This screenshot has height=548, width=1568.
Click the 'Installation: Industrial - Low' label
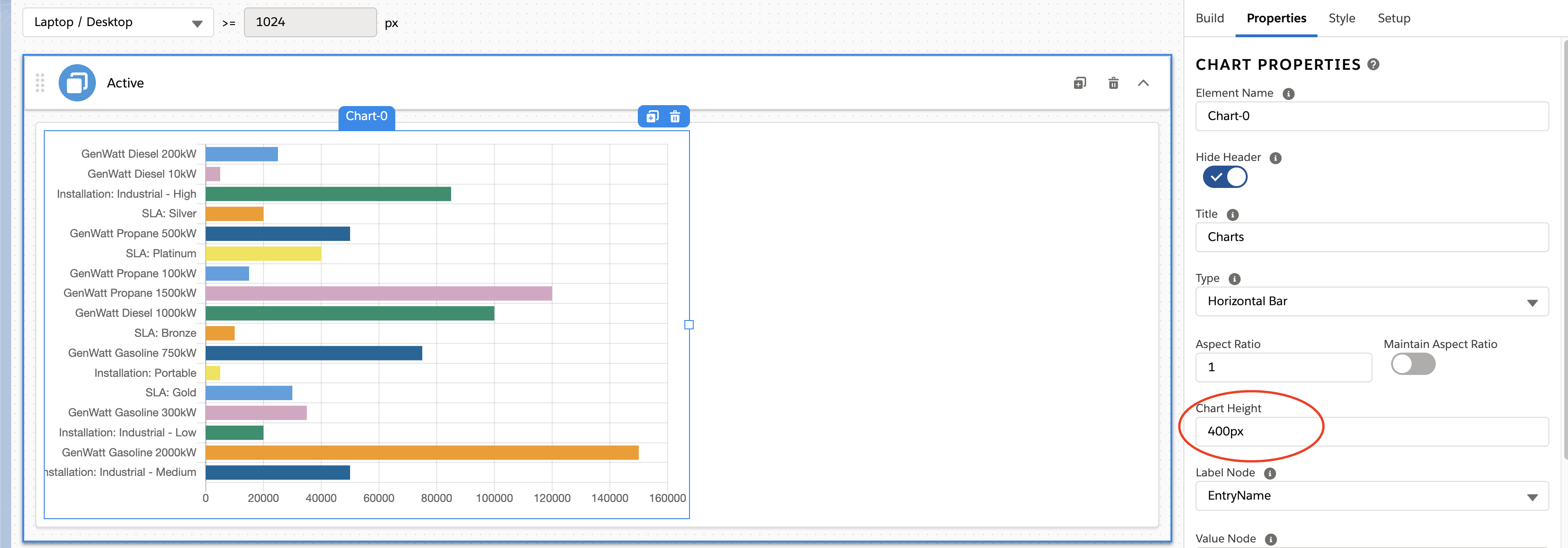click(x=128, y=433)
